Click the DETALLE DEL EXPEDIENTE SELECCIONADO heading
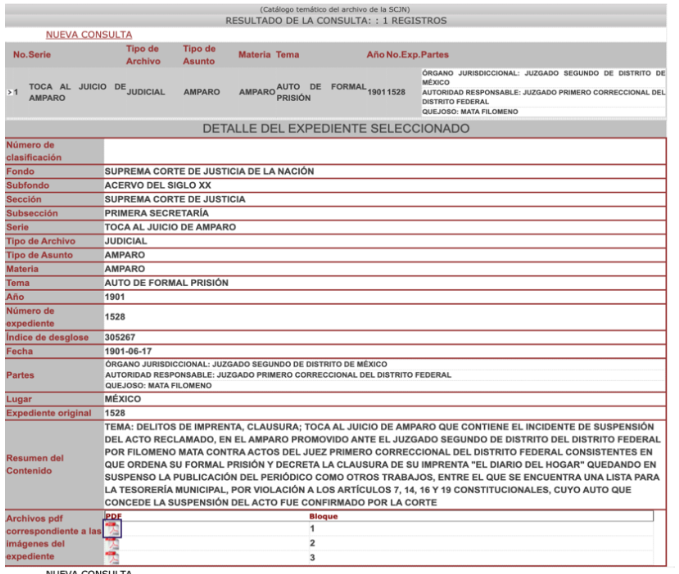 pyautogui.click(x=335, y=129)
